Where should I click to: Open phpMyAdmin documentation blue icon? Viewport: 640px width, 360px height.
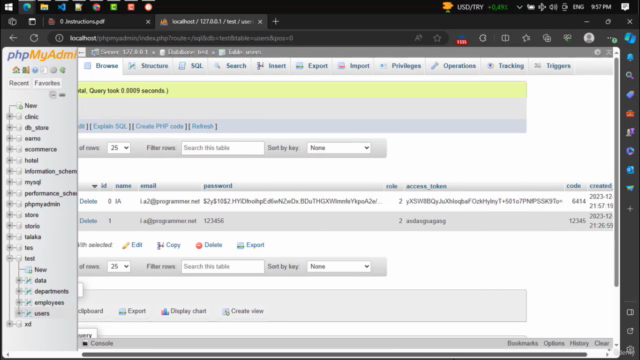tap(35, 70)
